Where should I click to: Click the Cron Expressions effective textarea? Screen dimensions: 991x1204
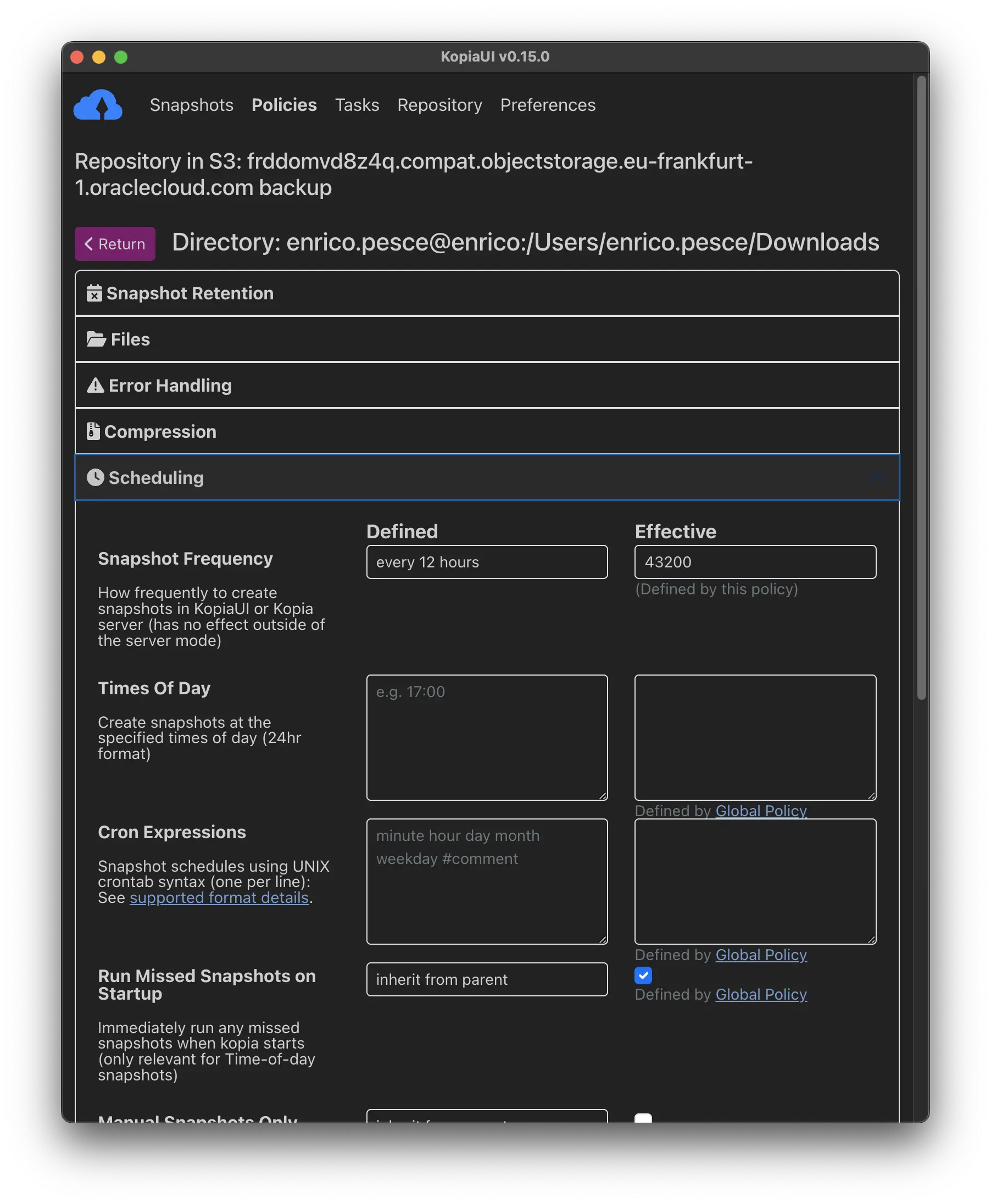point(755,881)
